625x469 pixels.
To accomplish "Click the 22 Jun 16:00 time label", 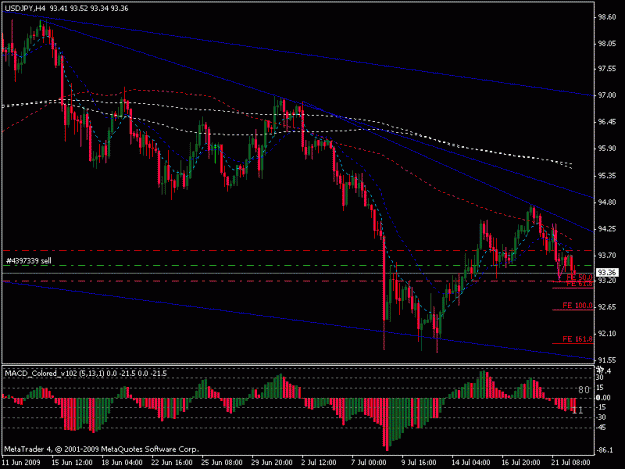I will coord(172,463).
